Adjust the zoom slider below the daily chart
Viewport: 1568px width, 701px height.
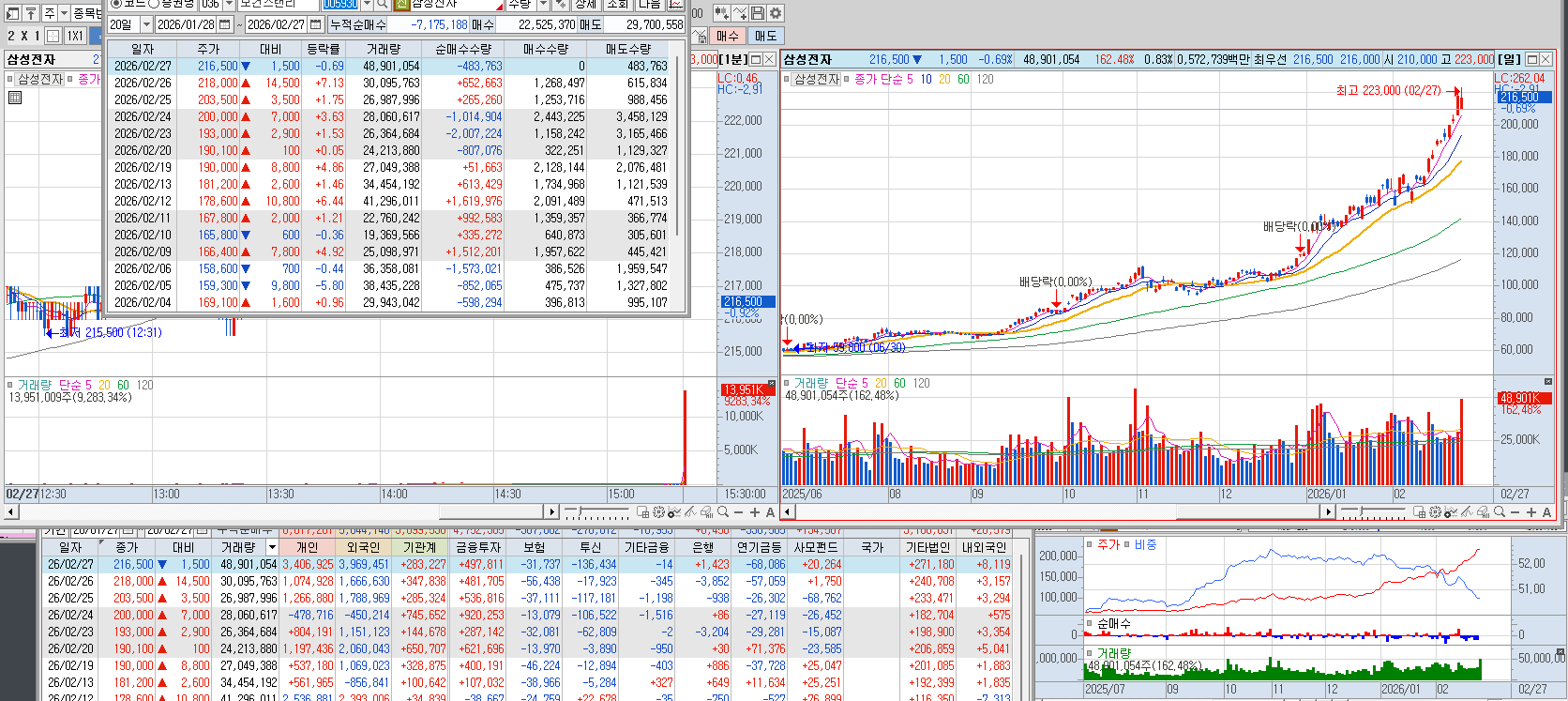(x=1372, y=512)
